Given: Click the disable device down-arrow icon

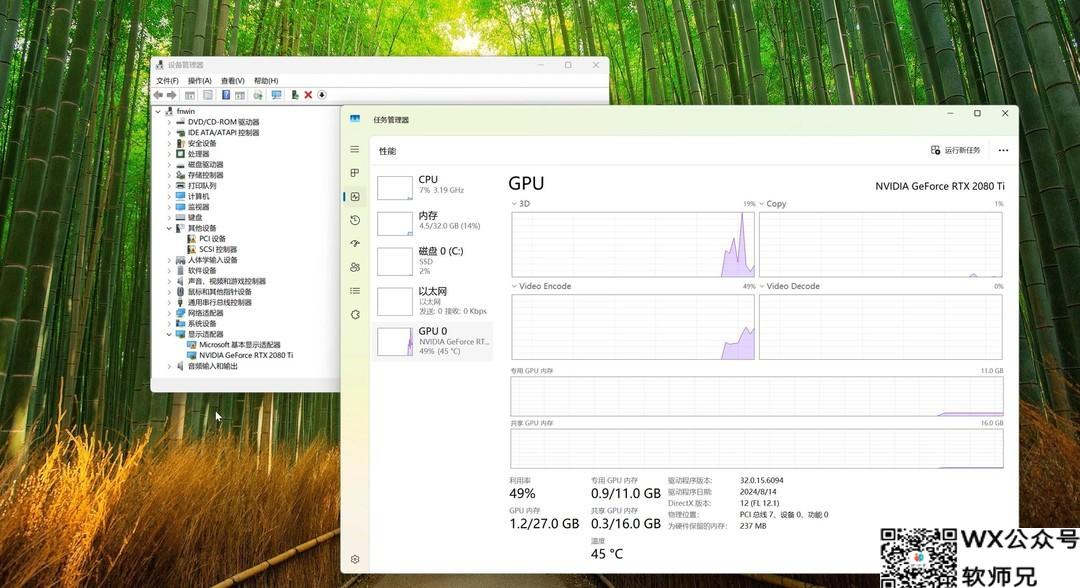Looking at the screenshot, I should 321,95.
